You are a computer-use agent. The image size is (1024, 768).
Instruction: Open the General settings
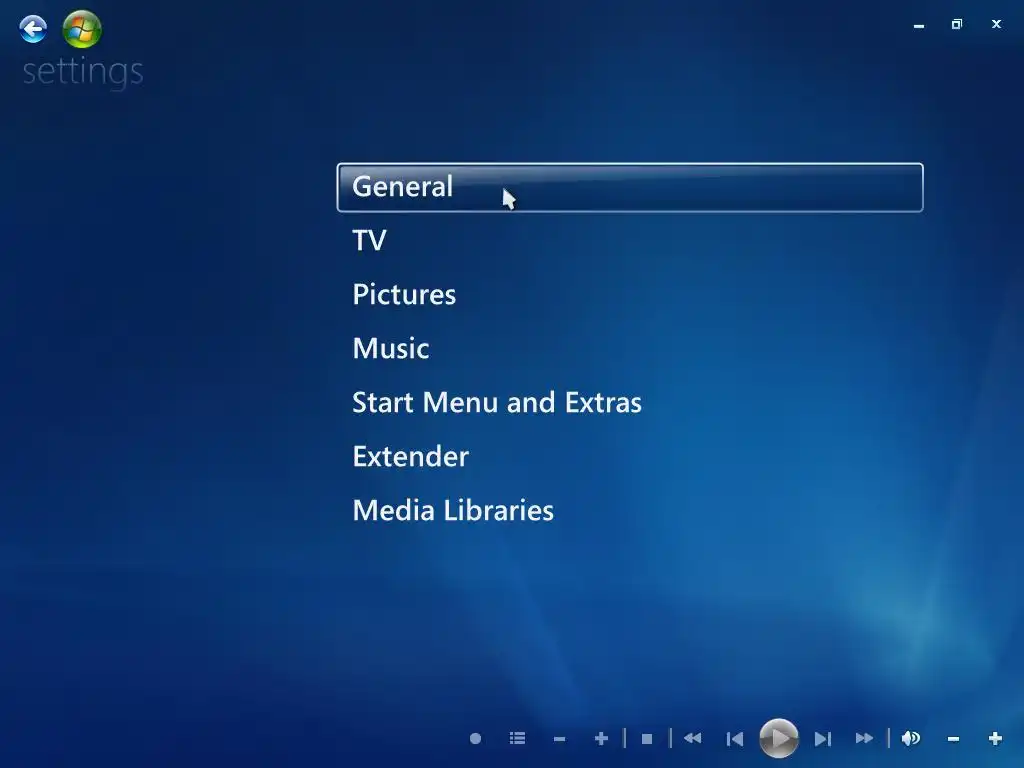(630, 187)
